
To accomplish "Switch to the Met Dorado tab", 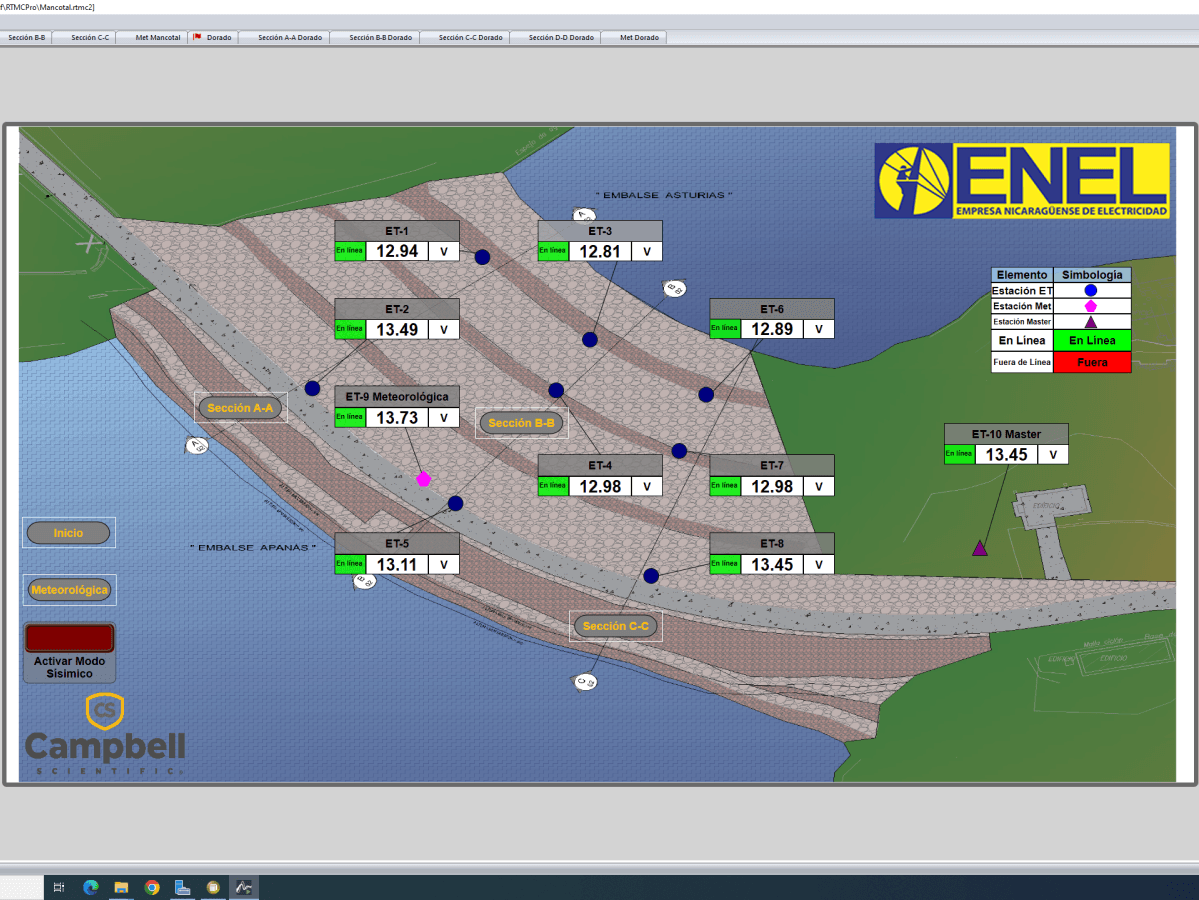I will coord(639,37).
